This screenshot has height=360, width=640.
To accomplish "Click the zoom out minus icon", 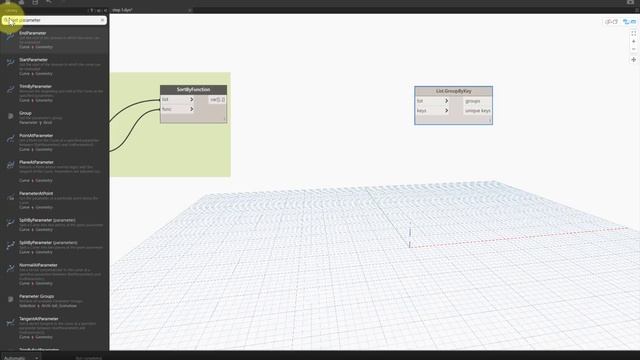I will (633, 49).
